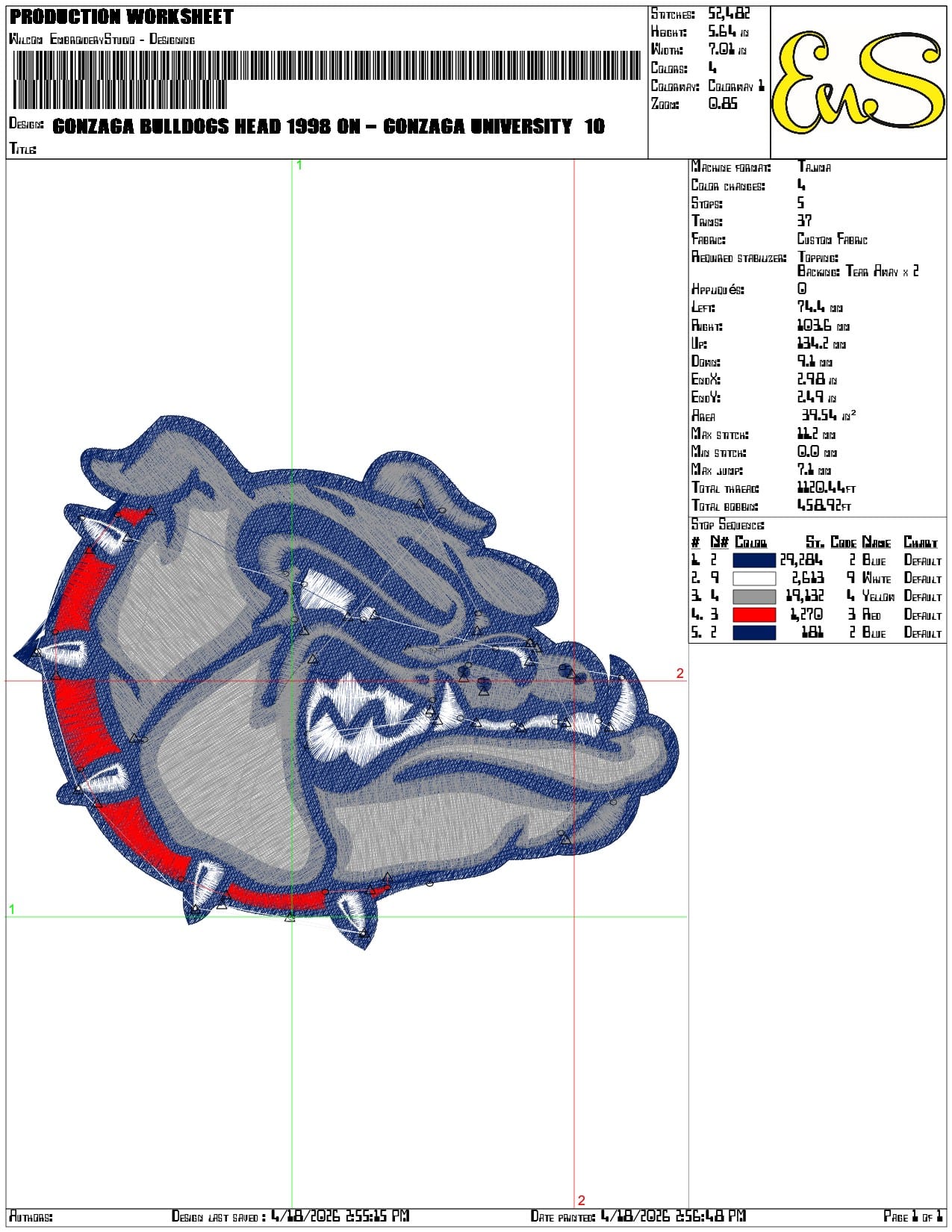Click the Width value '7.01 in'

coord(727,49)
